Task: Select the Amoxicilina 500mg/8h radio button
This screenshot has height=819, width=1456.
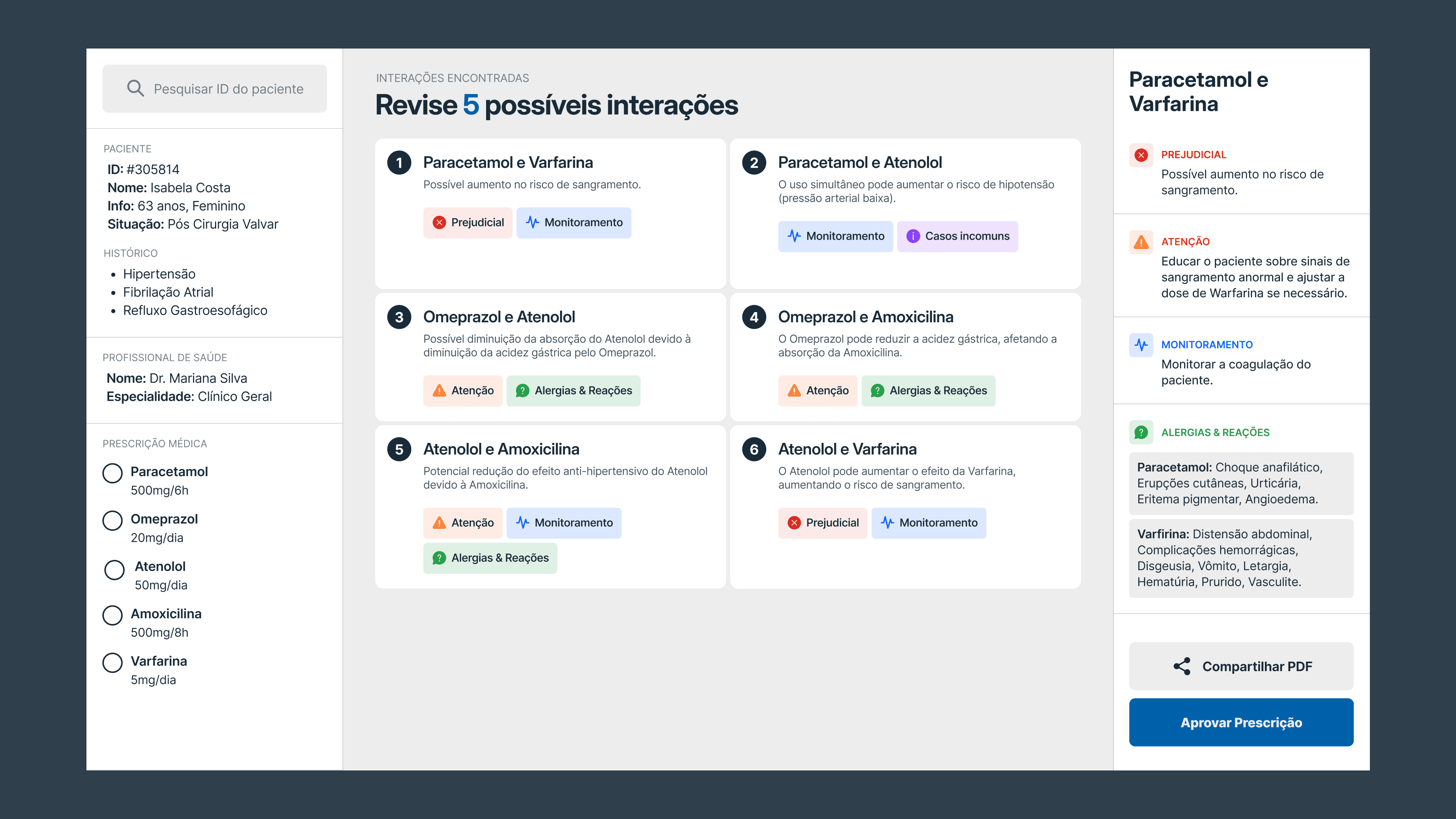Action: pos(113,615)
